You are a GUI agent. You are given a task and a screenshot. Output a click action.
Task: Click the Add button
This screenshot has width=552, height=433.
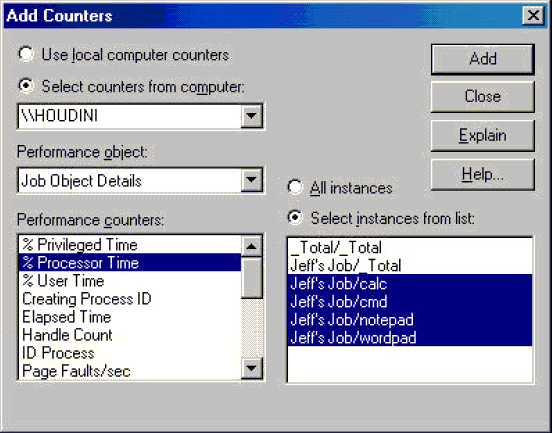point(483,59)
